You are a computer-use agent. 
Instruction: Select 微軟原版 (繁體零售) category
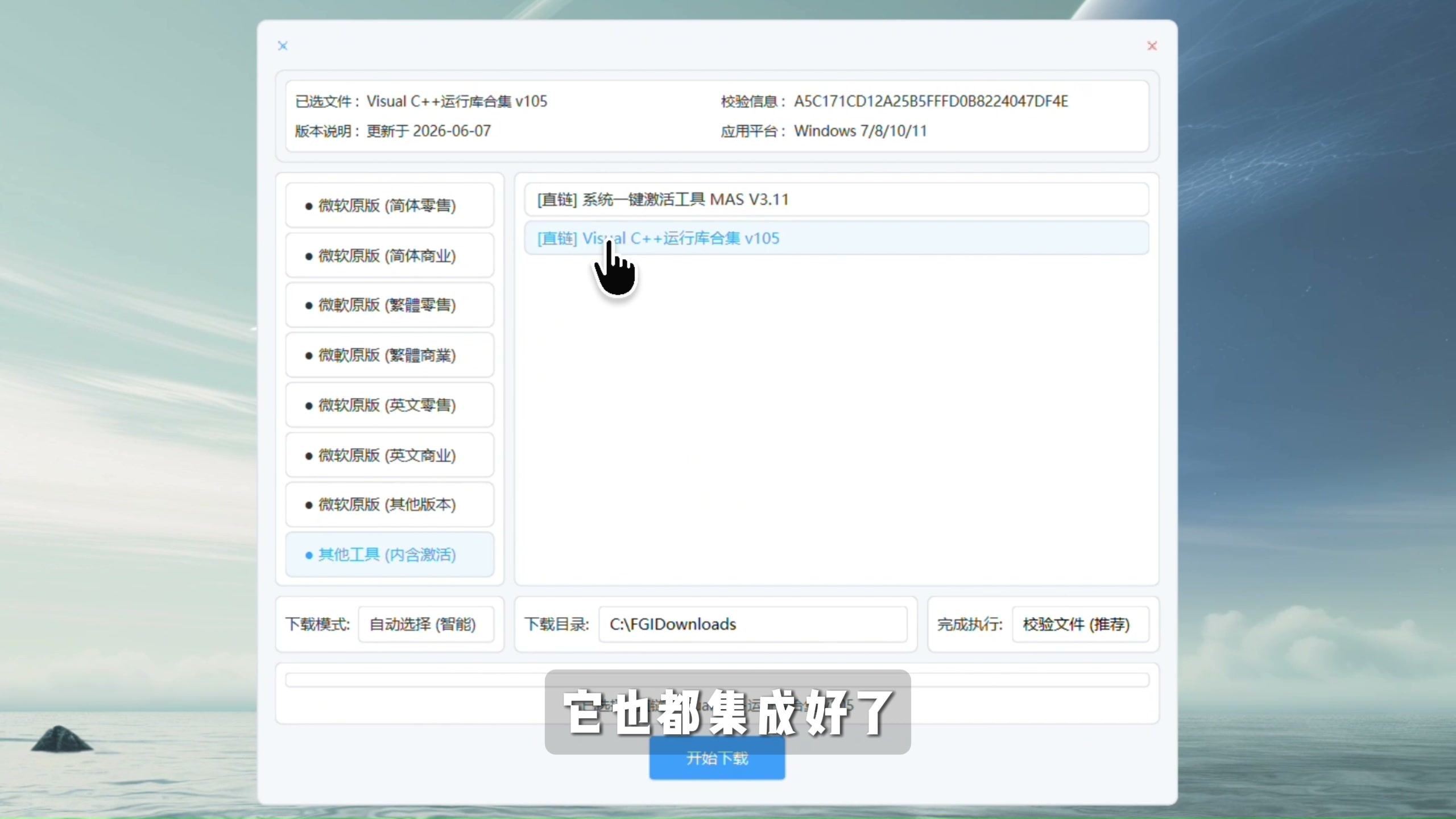coord(390,305)
